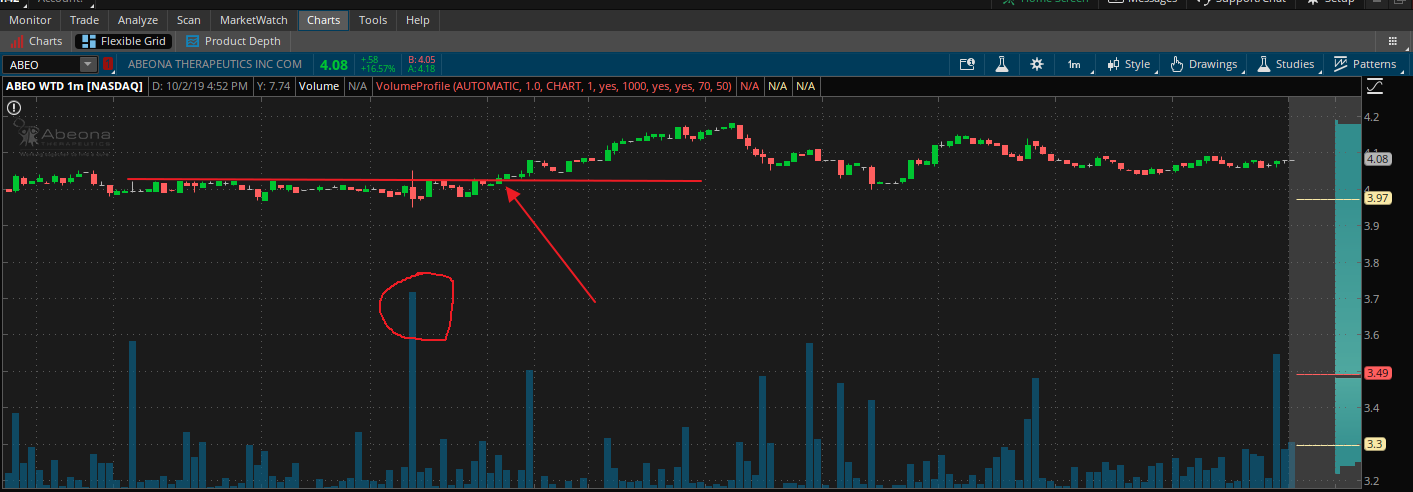Expand the ABEO symbol dropdown arrow
The image size is (1413, 492).
click(x=88, y=64)
